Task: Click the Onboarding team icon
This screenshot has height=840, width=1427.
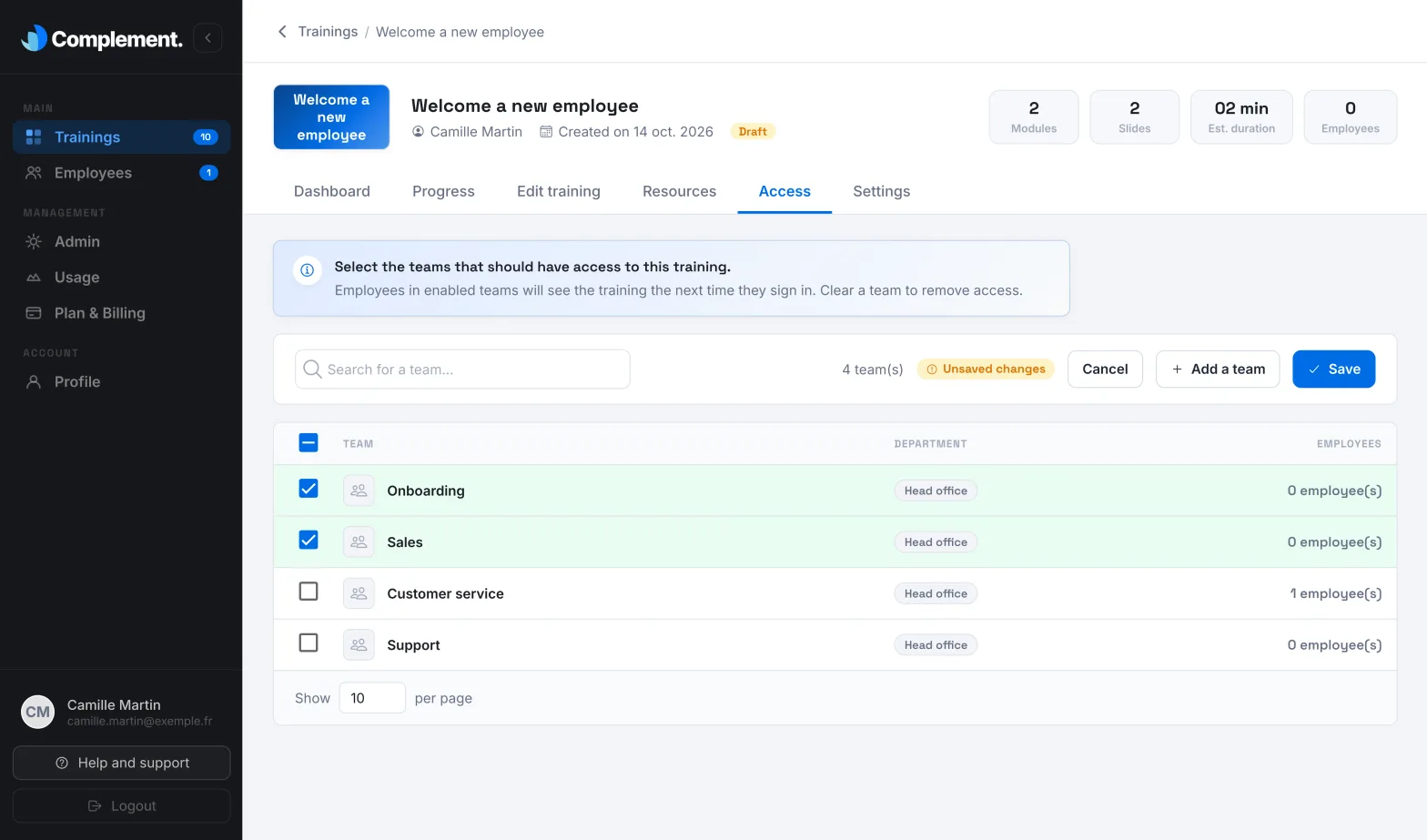Action: (359, 491)
